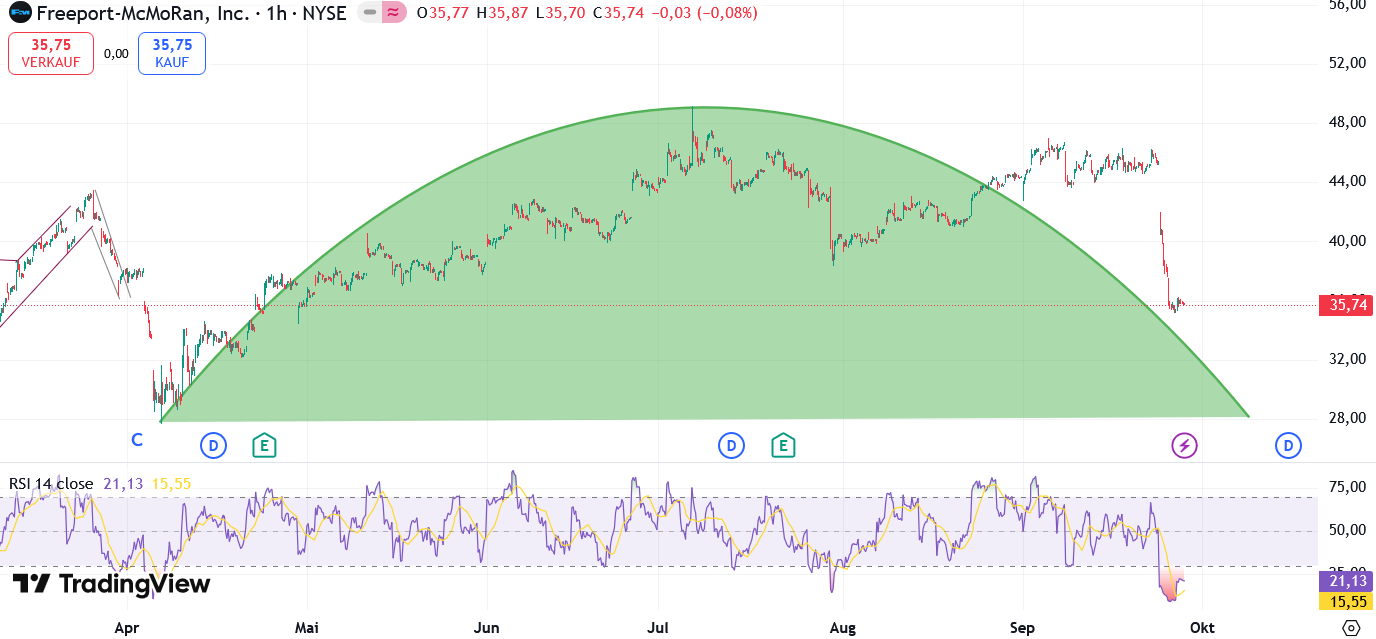Screen dimensions: 1376x639
Task: Click the spread value 0,00
Action: [x=116, y=54]
